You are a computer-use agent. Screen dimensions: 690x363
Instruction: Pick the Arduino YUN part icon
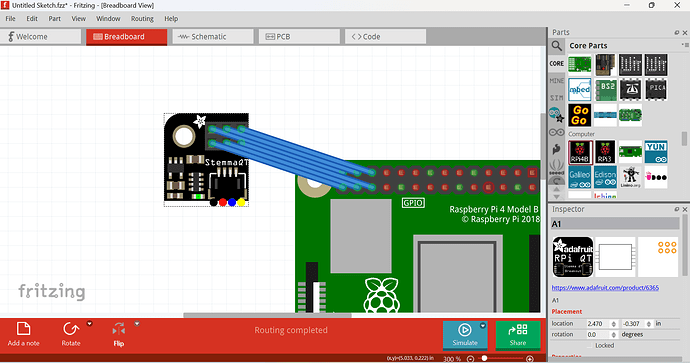tap(656, 152)
